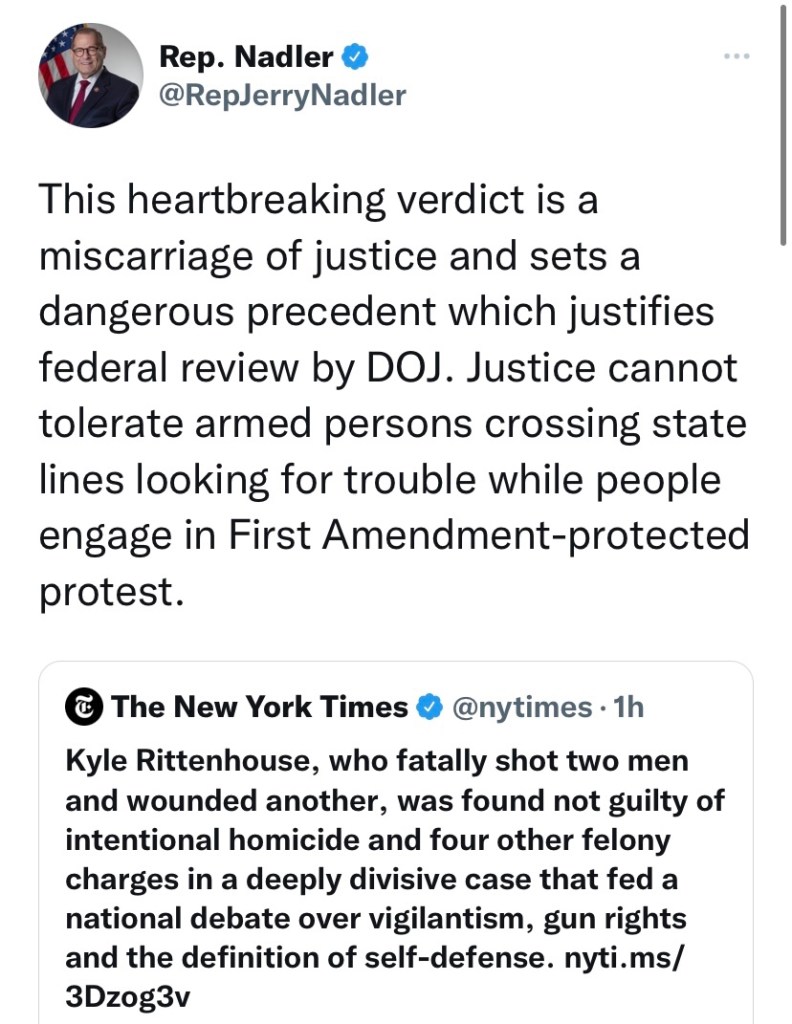Open the @nytimes handle
This screenshot has width=792, height=1024.
point(521,707)
